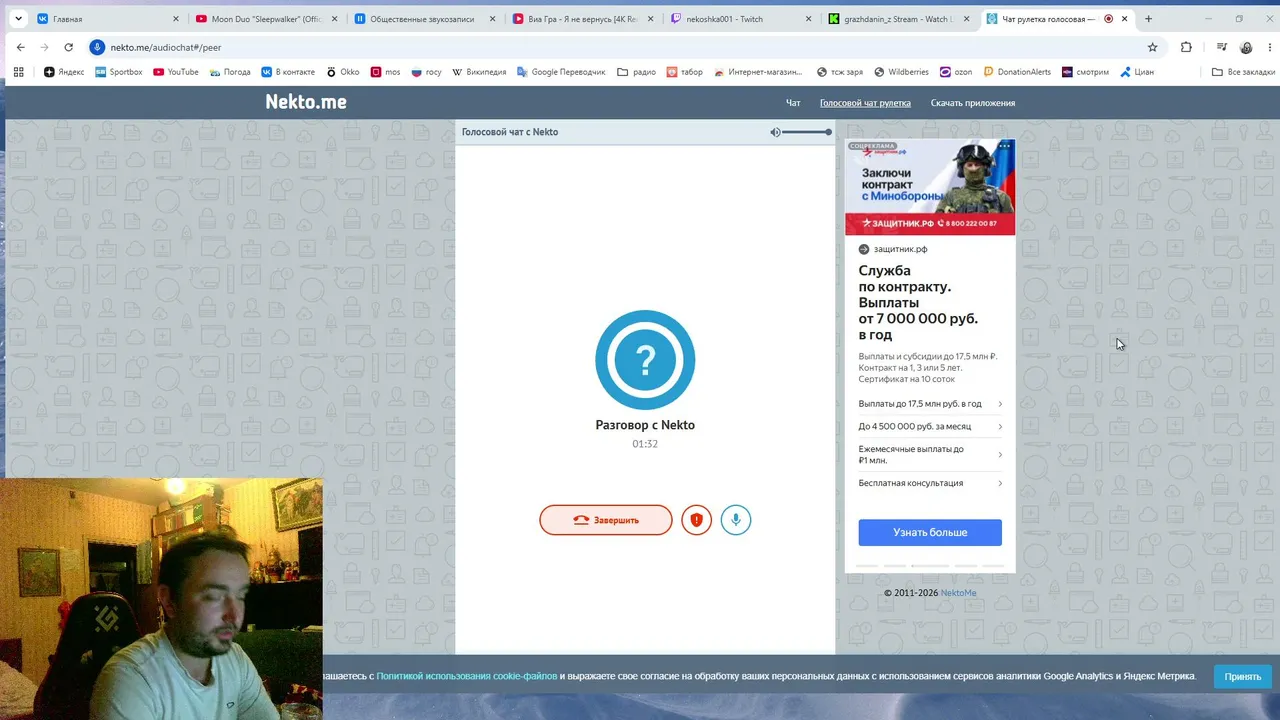This screenshot has height=720, width=1280.
Task: Toggle the microphone mute button
Action: point(735,520)
